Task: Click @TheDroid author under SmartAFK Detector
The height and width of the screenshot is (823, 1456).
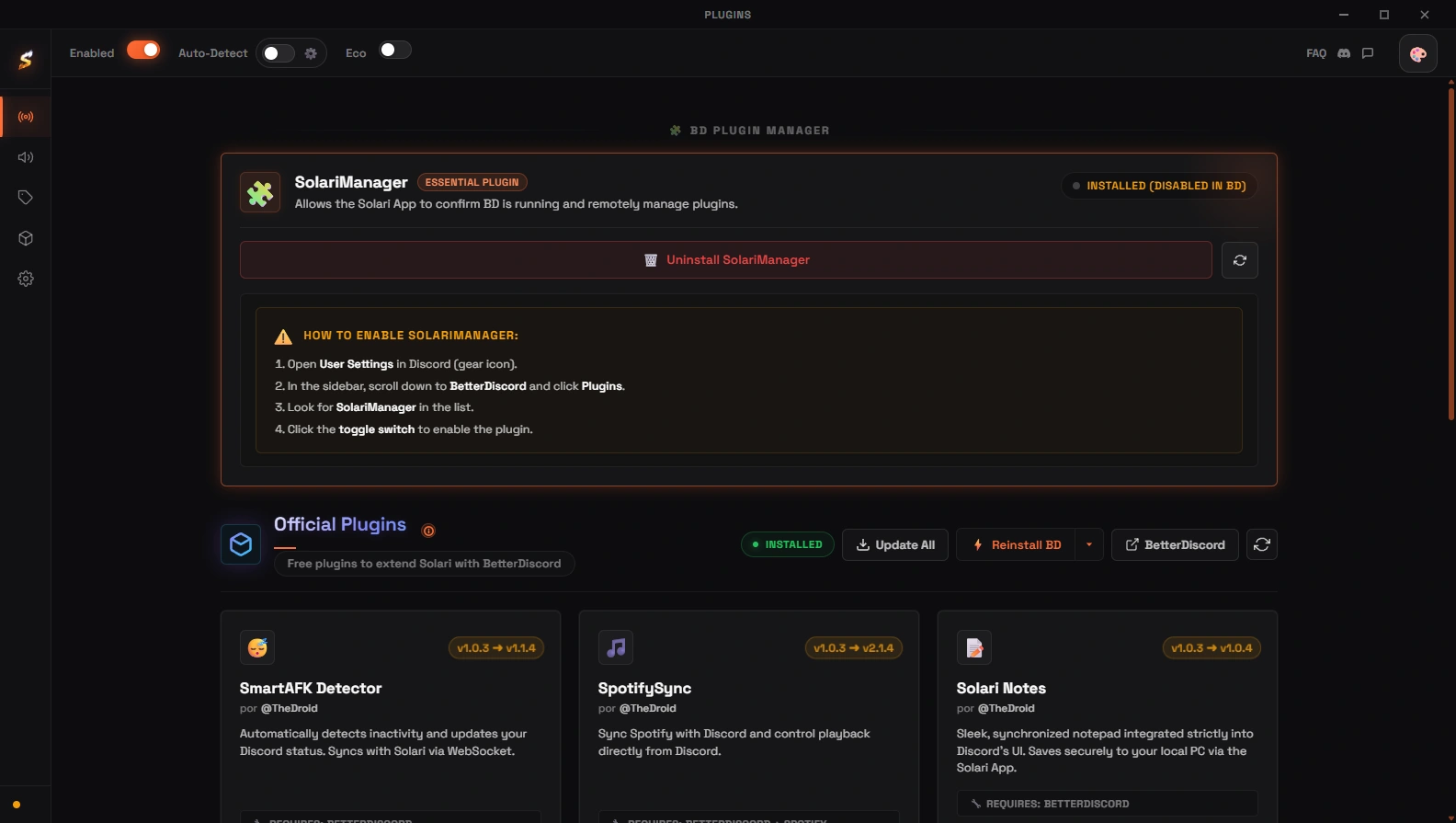Action: [290, 709]
